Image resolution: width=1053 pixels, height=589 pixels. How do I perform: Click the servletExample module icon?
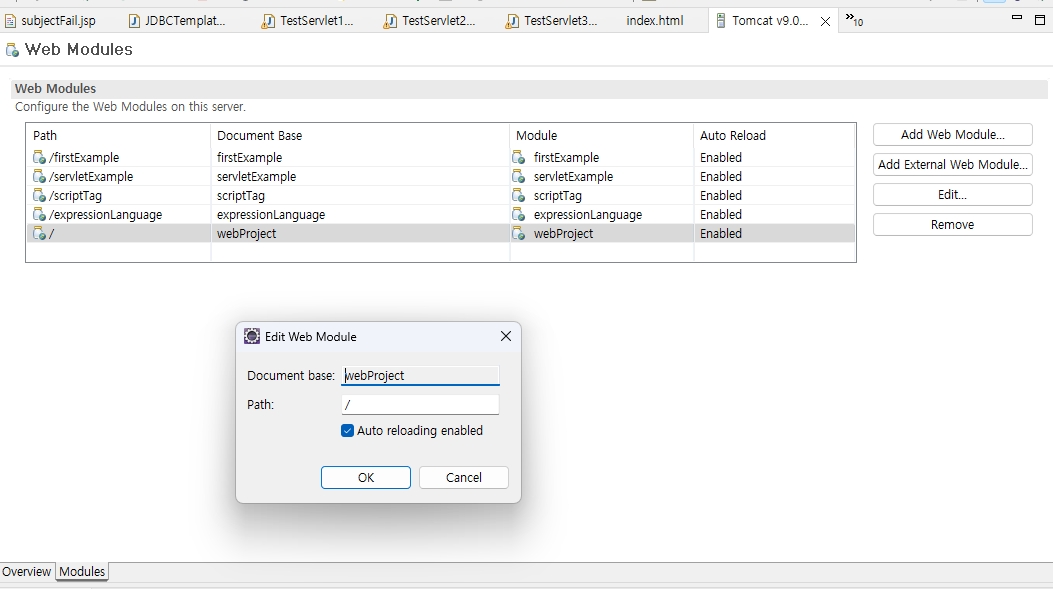(518, 177)
